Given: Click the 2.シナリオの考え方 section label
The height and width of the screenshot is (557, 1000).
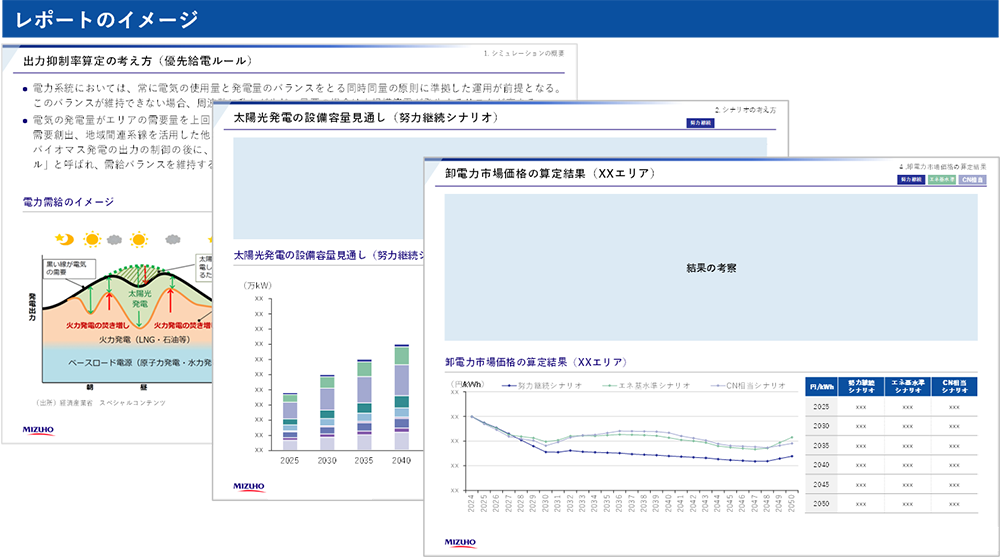Looking at the screenshot, I should pyautogui.click(x=745, y=110).
